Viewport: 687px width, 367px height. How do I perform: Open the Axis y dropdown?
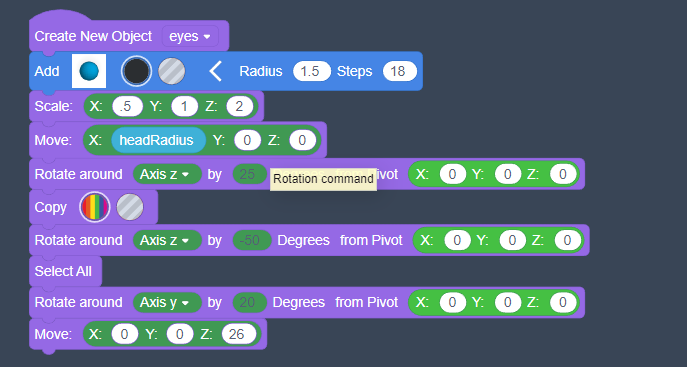click(x=167, y=302)
